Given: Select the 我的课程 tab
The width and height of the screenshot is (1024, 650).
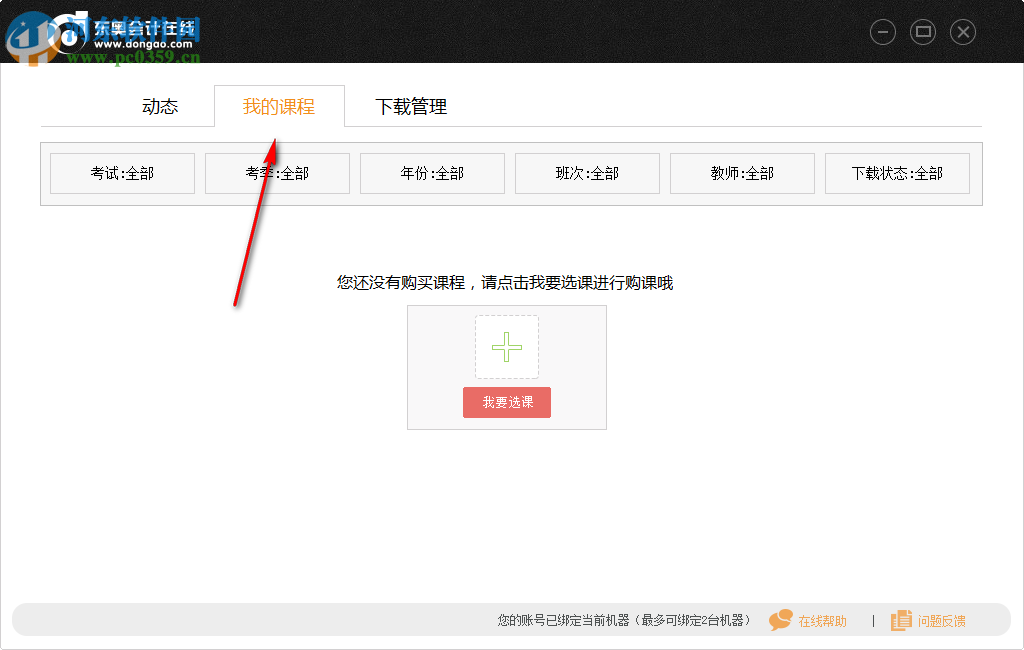Looking at the screenshot, I should 279,106.
